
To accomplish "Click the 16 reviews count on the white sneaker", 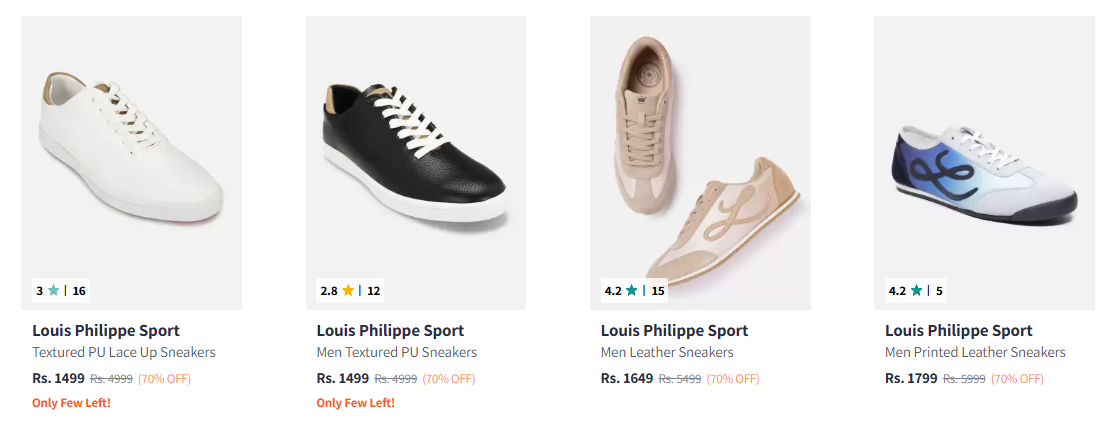I will (79, 291).
